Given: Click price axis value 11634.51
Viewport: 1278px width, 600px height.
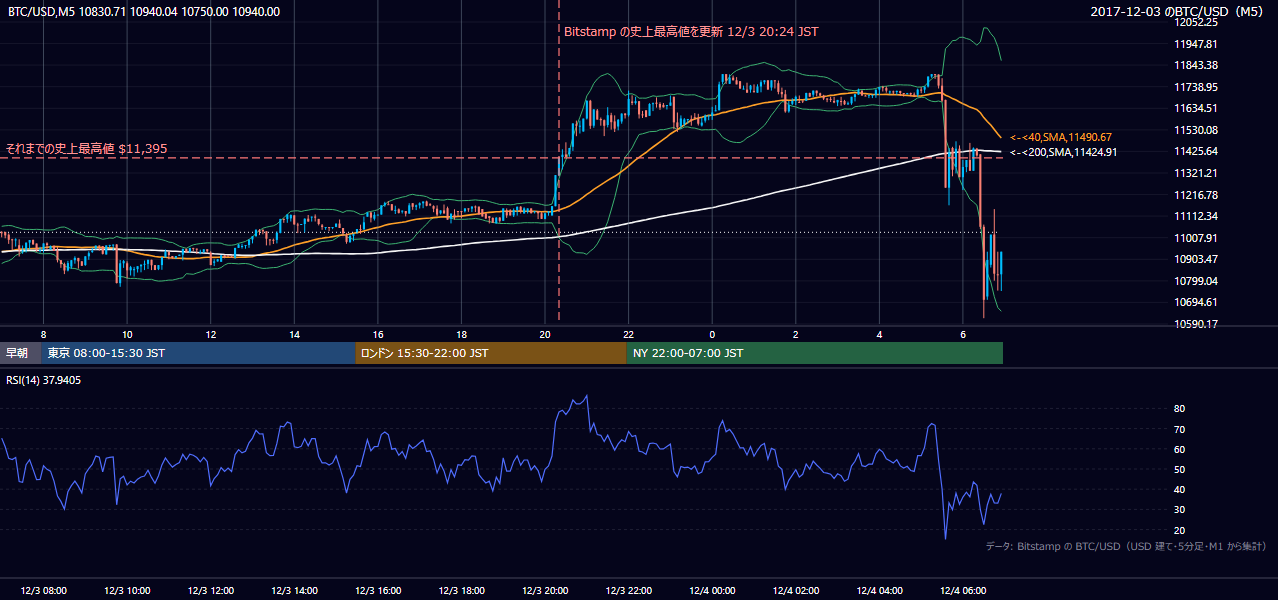Looking at the screenshot, I should coord(1195,108).
